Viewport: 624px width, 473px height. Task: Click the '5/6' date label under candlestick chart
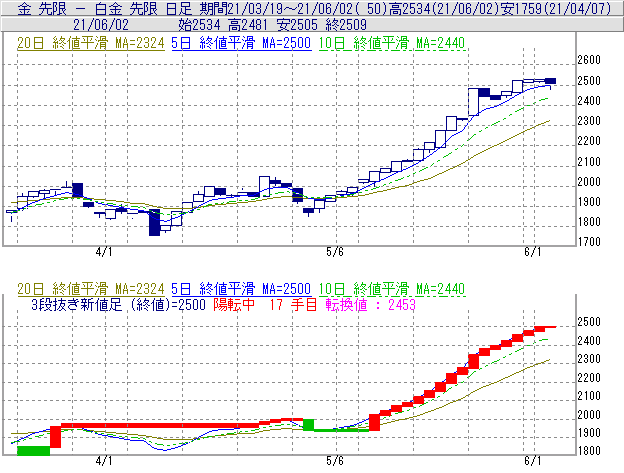[x=335, y=252]
